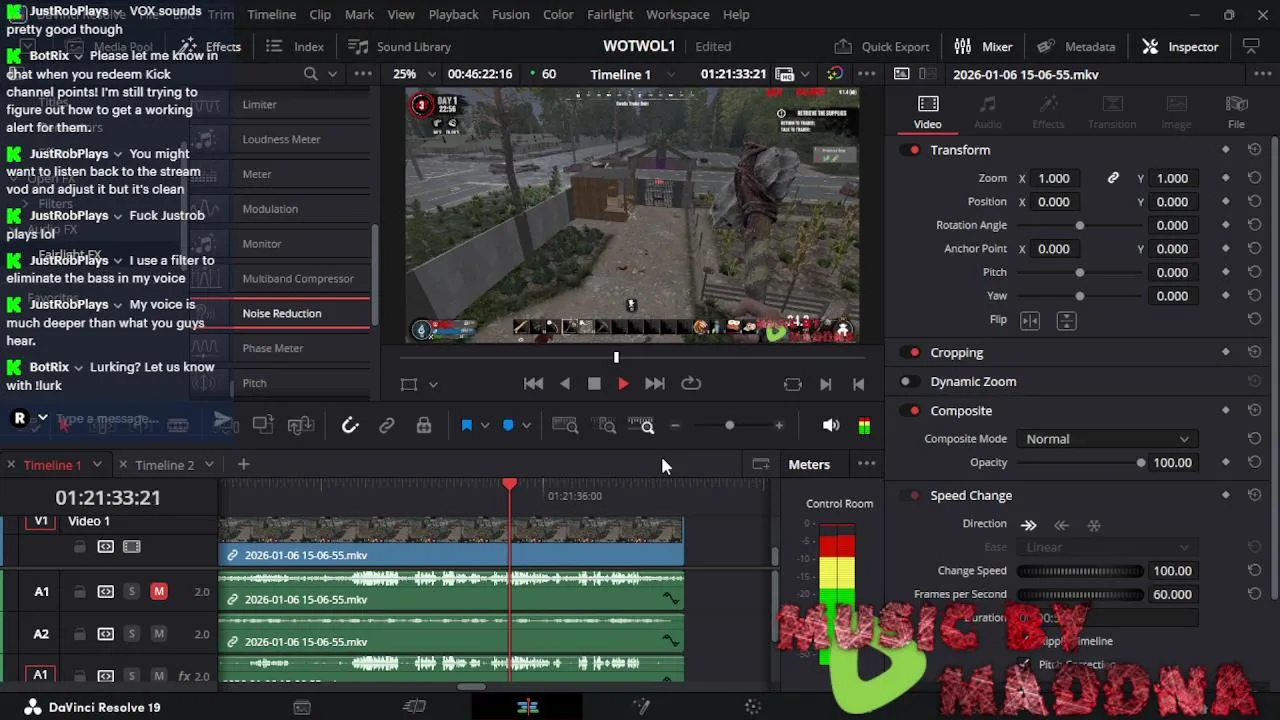The width and height of the screenshot is (1280, 720).
Task: Toggle the Mixer panel button
Action: (984, 47)
